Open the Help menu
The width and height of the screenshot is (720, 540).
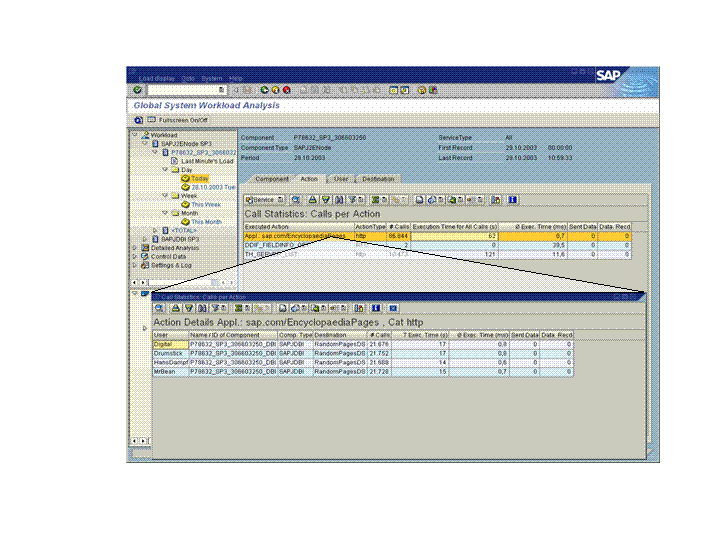point(236,78)
